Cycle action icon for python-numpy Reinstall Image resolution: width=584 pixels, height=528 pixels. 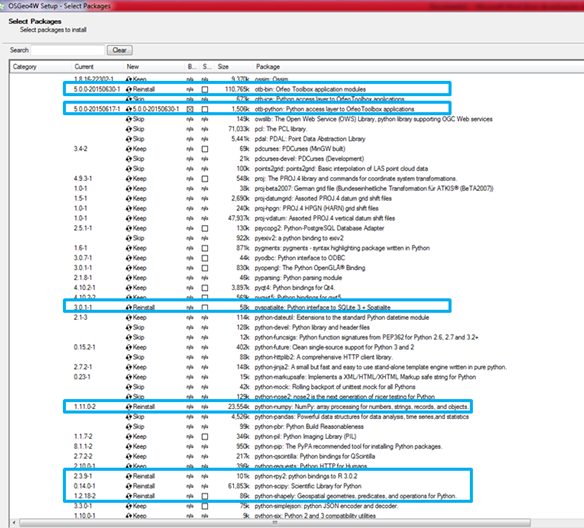[x=129, y=407]
